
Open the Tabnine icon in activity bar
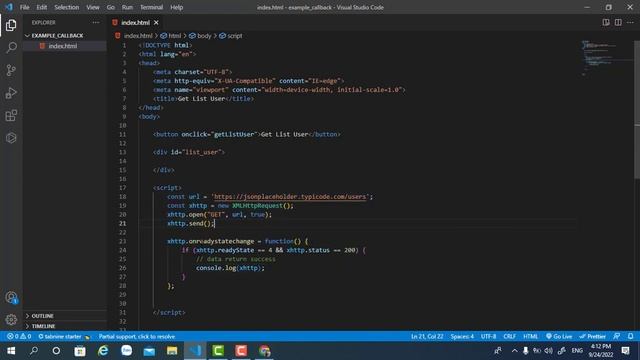(x=11, y=138)
